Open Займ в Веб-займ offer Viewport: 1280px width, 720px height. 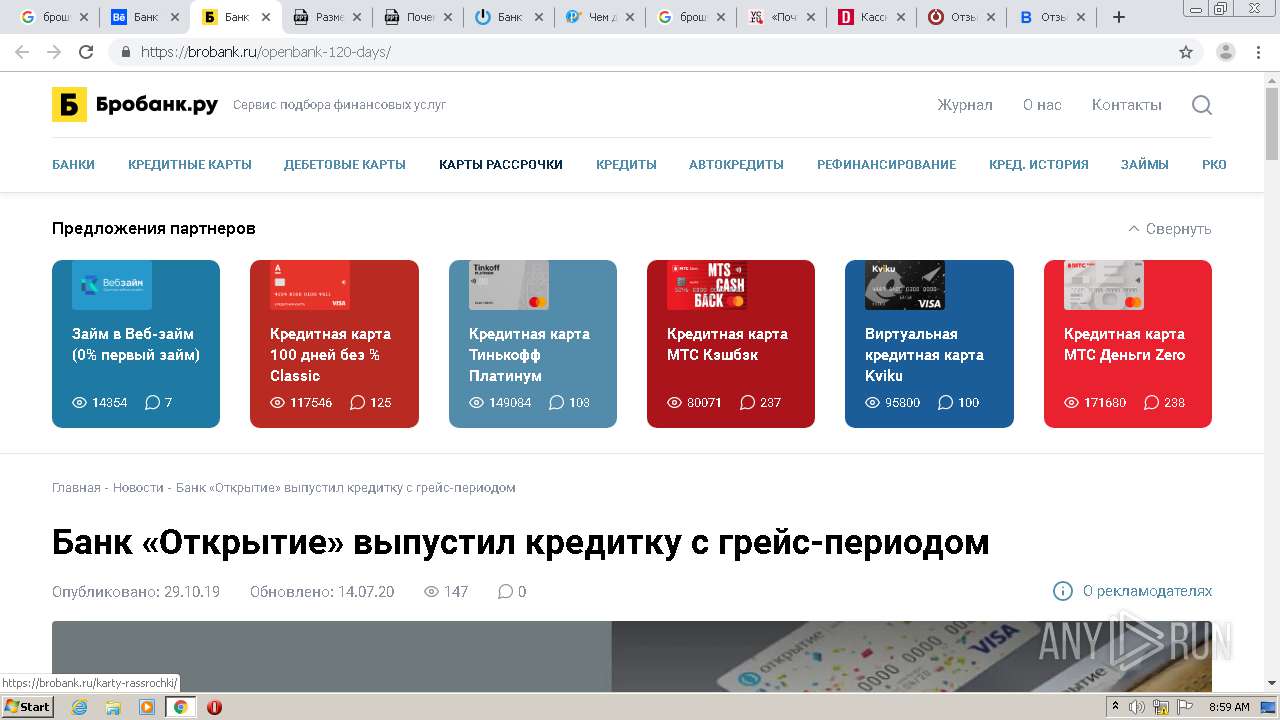point(136,344)
